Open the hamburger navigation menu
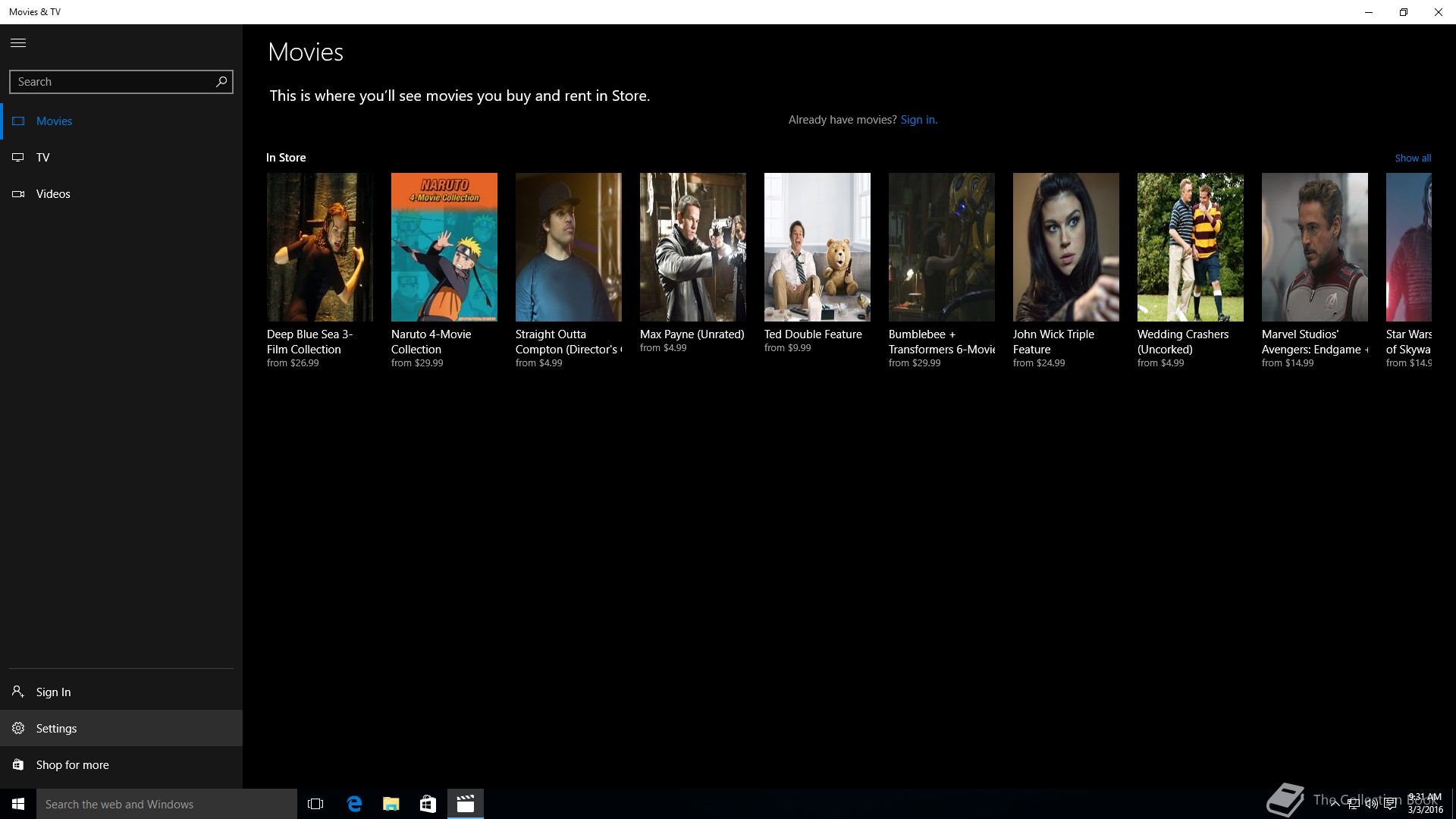The height and width of the screenshot is (819, 1456). (x=18, y=43)
